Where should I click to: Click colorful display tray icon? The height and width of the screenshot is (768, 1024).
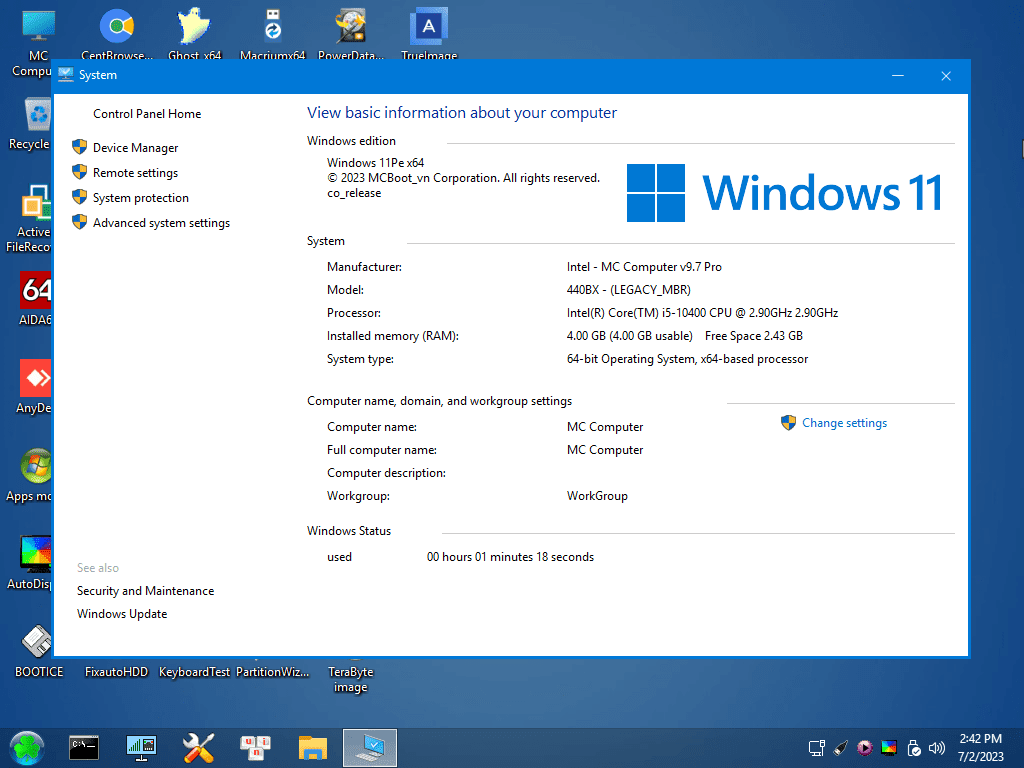[889, 748]
